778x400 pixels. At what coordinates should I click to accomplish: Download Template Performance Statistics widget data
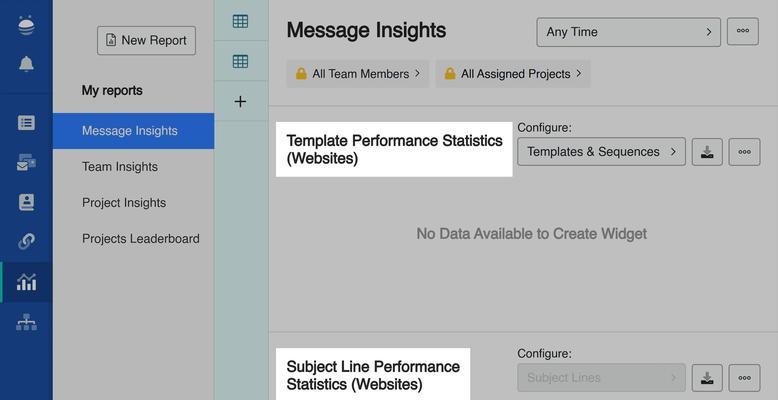[707, 152]
